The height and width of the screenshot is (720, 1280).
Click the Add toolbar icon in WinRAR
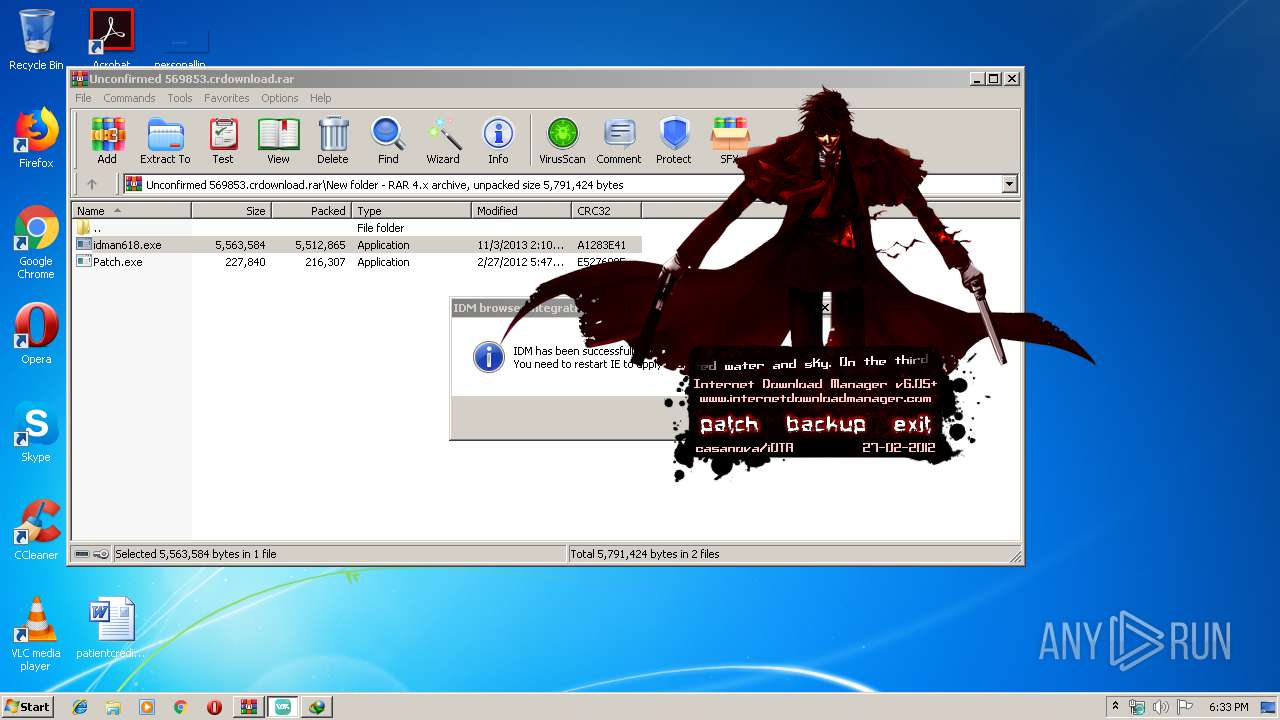coord(107,140)
